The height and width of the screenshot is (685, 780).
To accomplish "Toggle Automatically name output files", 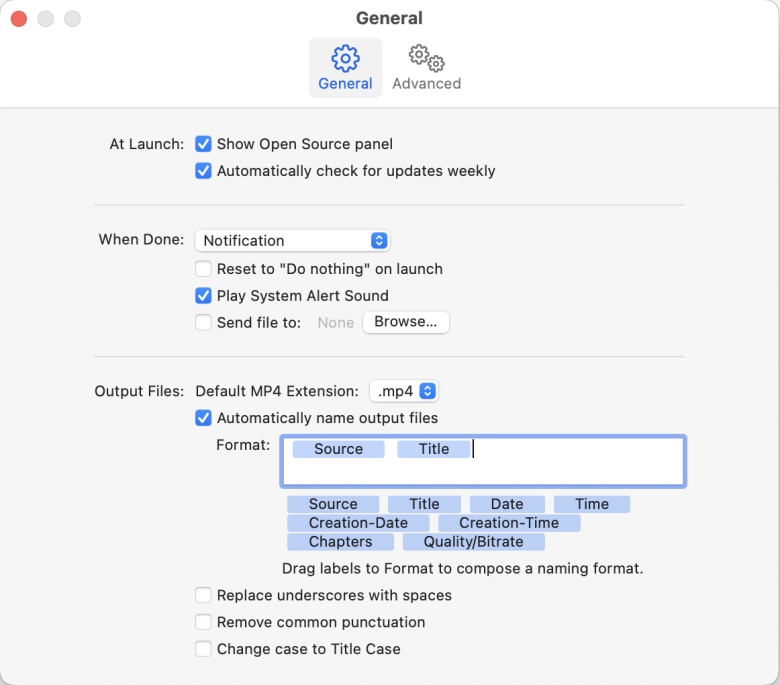I will (x=203, y=418).
